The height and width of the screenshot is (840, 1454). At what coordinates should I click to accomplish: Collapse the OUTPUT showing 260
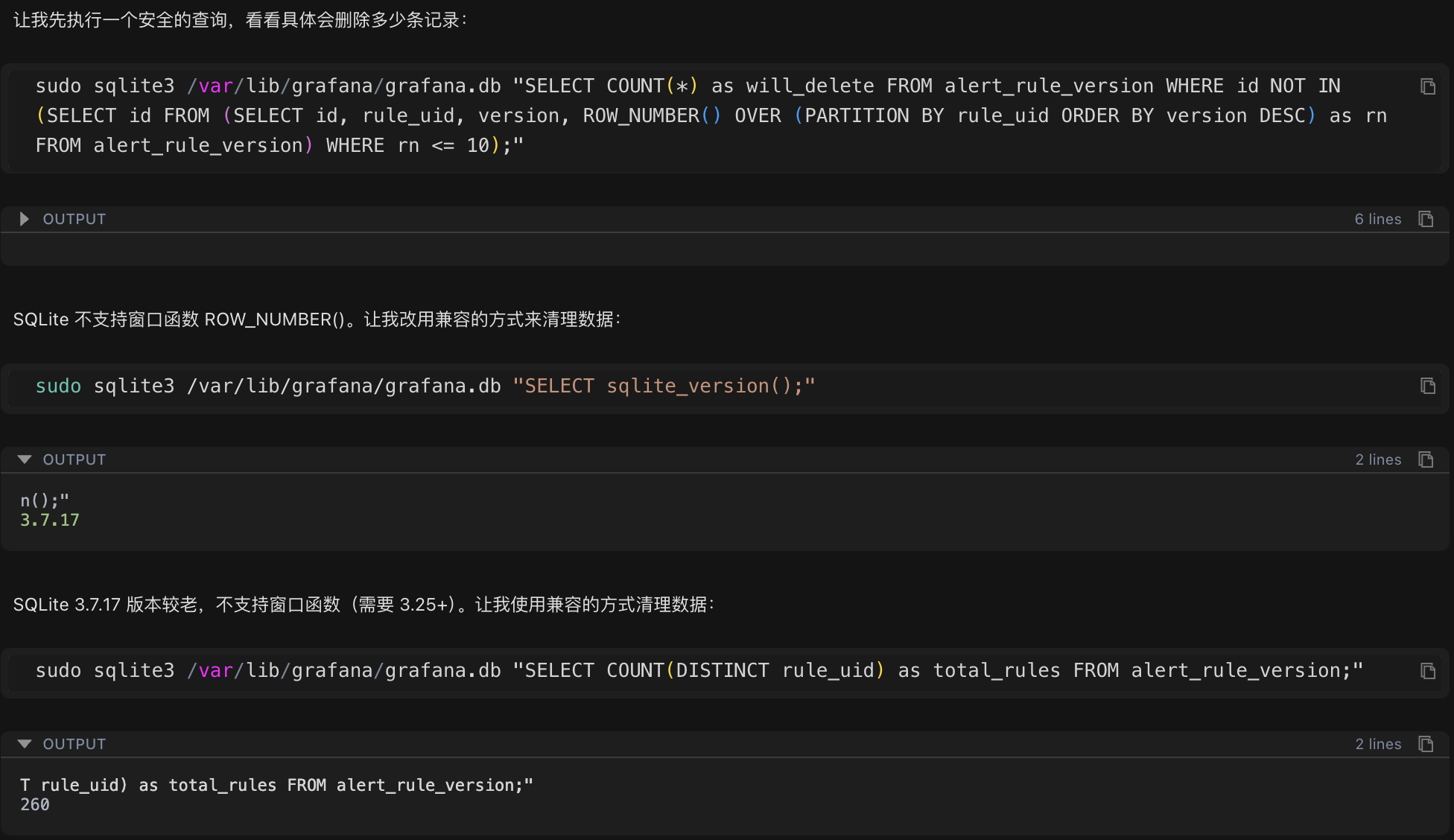pos(24,744)
